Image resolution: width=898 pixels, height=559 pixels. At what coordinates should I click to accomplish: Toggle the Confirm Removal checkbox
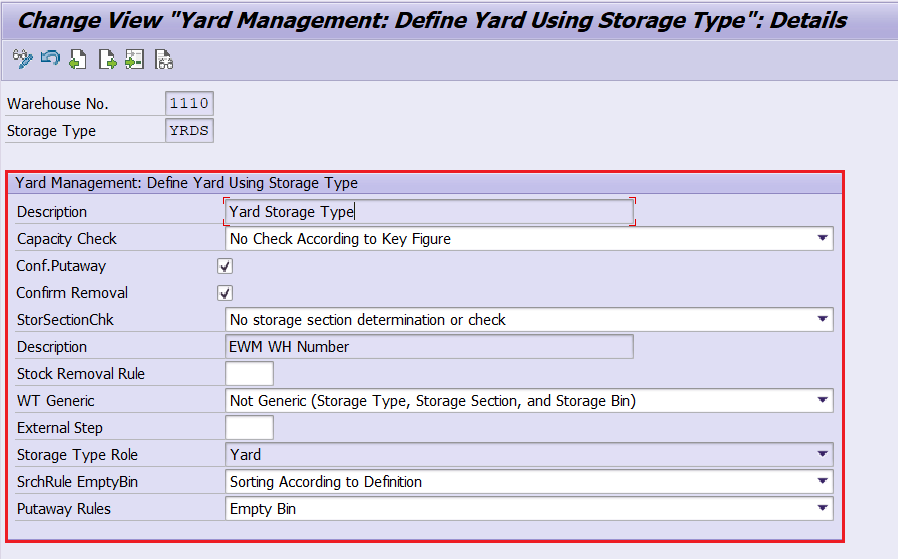(225, 293)
